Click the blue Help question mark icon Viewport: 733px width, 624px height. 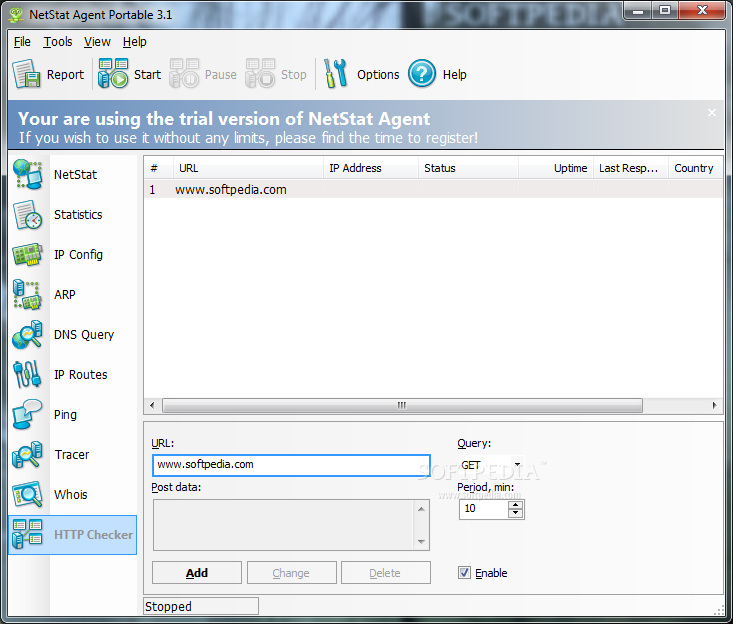422,73
